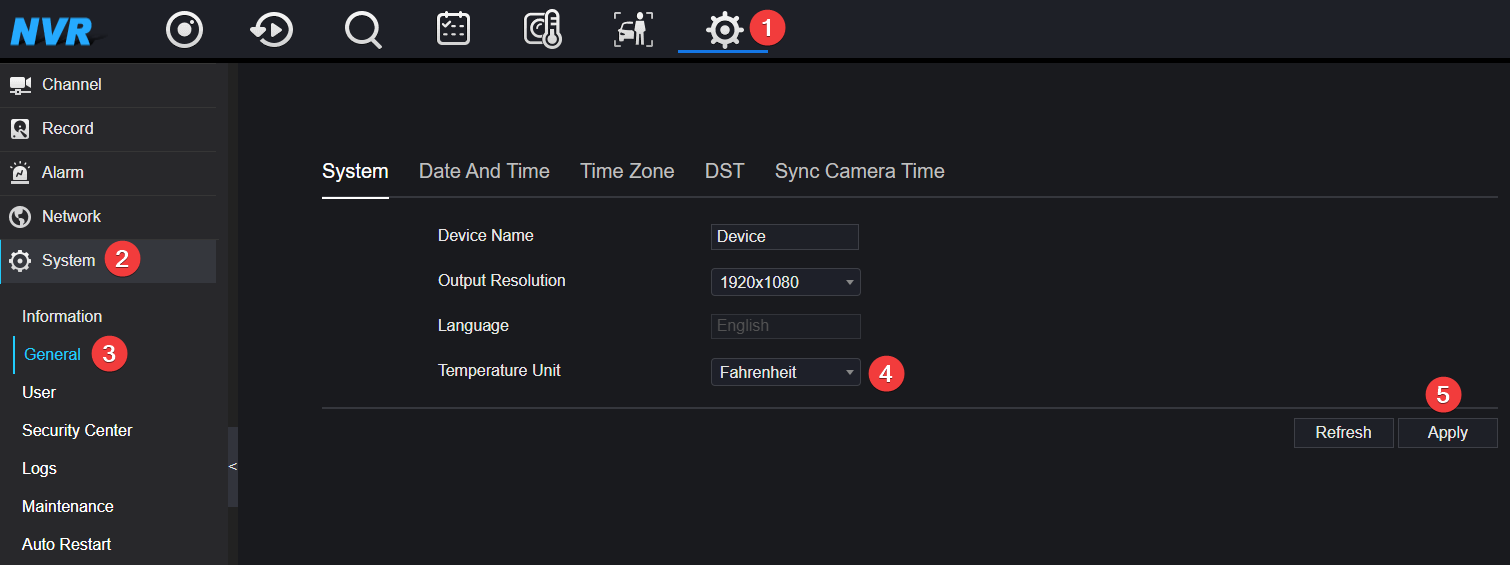Click the disabled Language field
Image resolution: width=1510 pixels, height=565 pixels.
785,326
